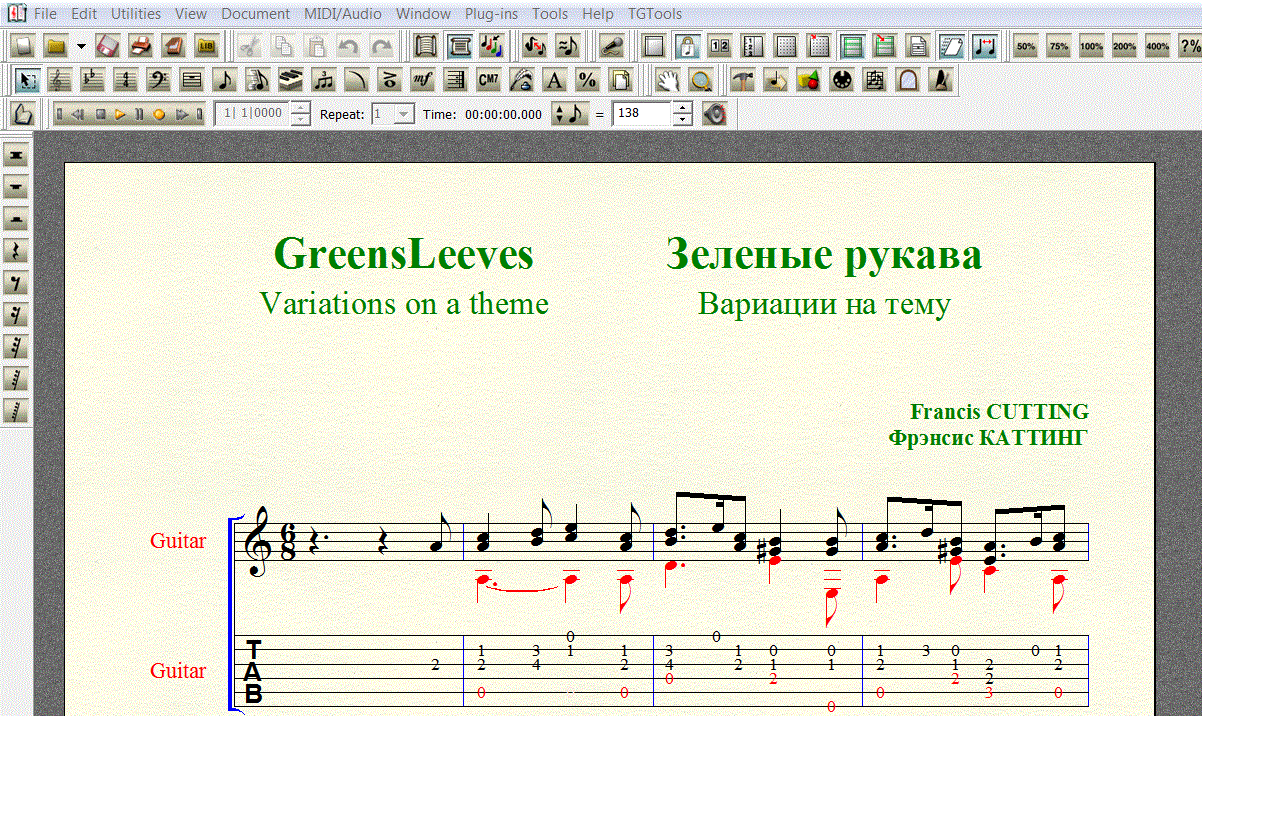Activate the Speedy Entry tool

(x=258, y=80)
